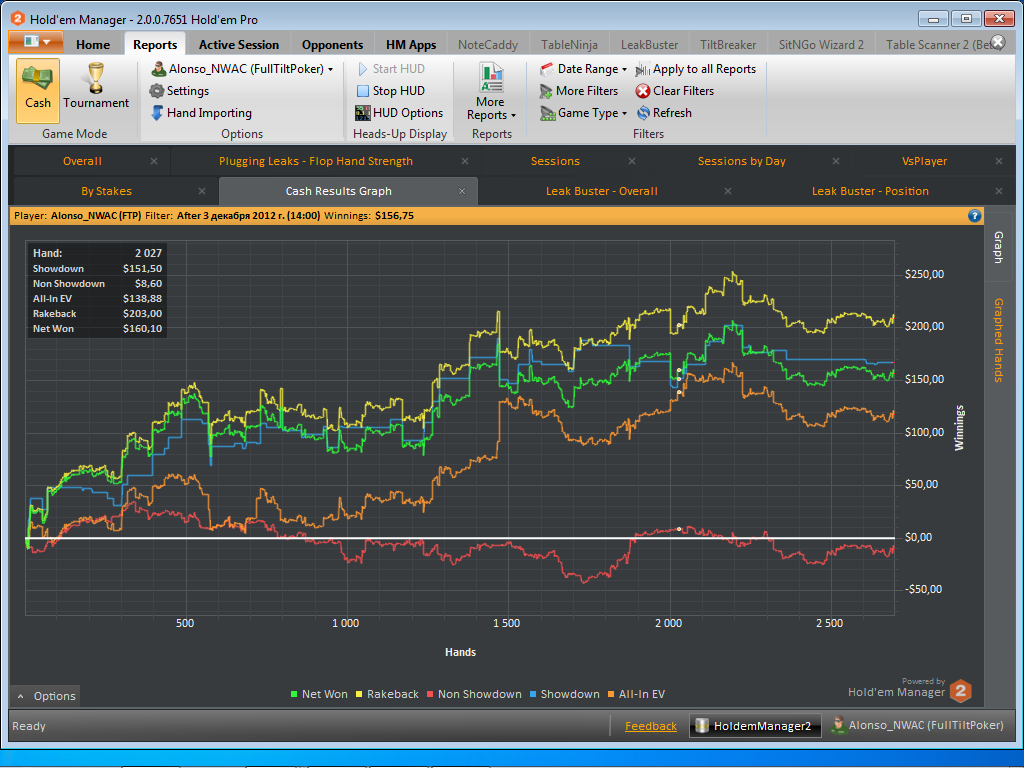The image size is (1024, 768).
Task: Open More Filters
Action: click(x=579, y=91)
